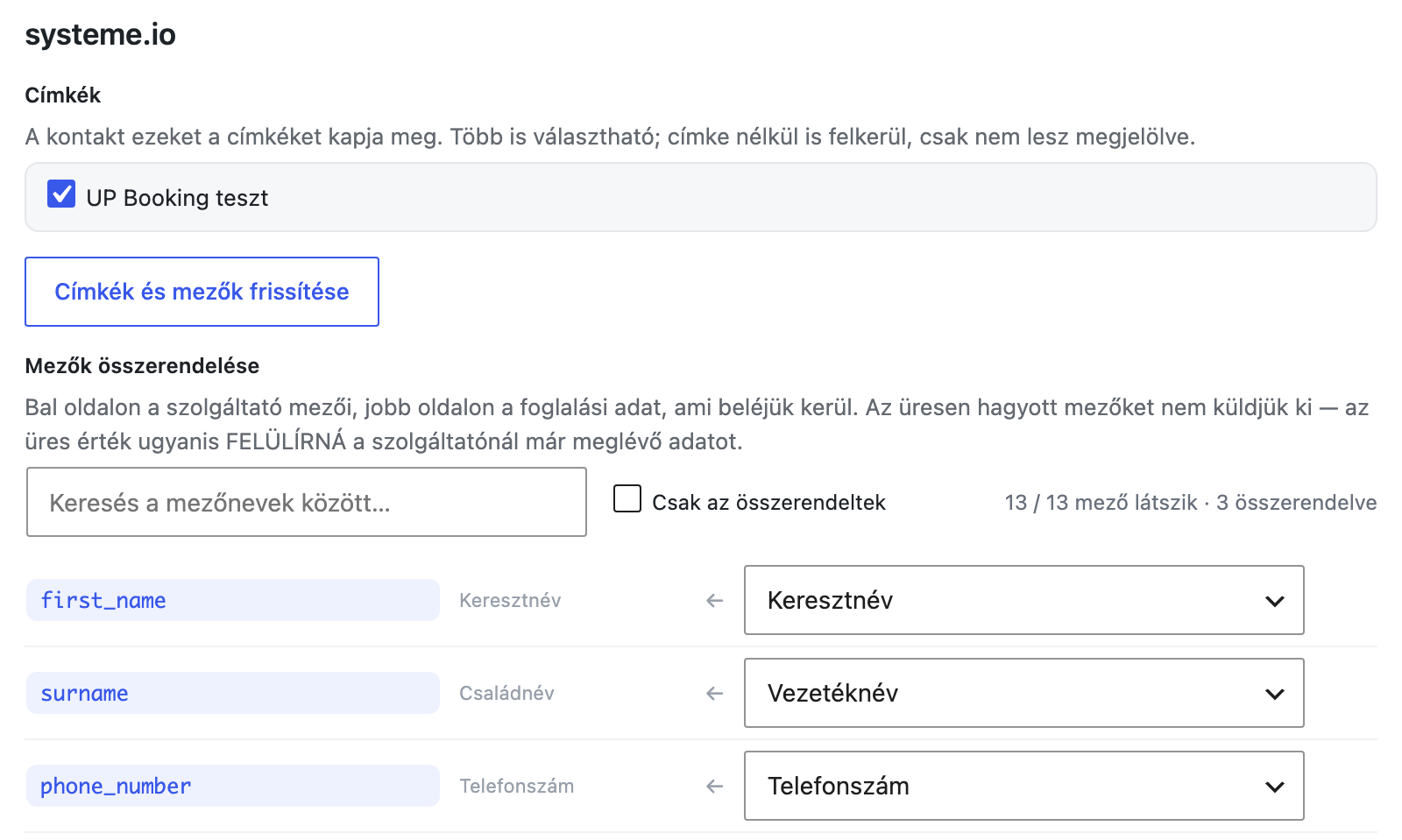Uncheck the UP Booking teszt tag checkbox

[x=61, y=194]
